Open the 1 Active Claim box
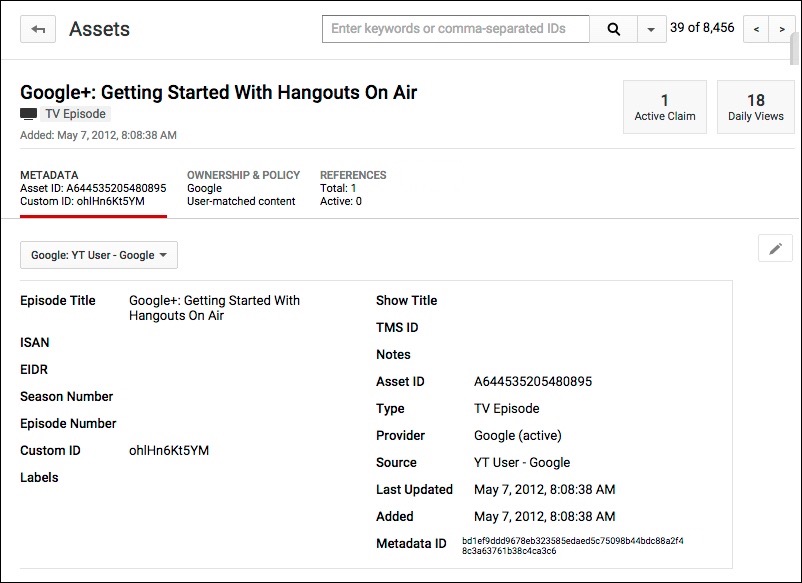 (664, 107)
